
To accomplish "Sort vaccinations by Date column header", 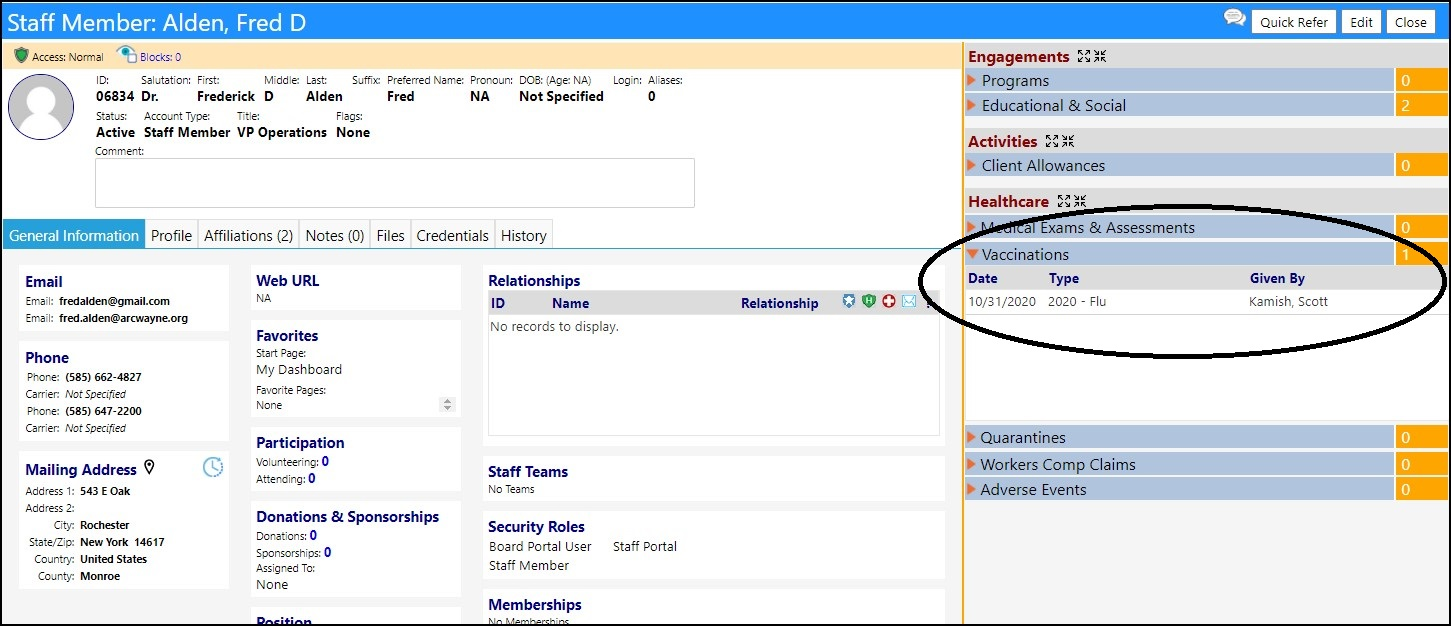I will [x=983, y=278].
